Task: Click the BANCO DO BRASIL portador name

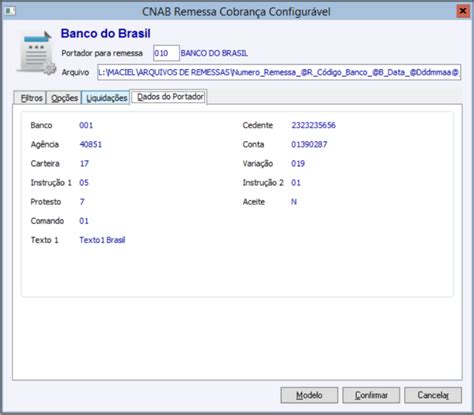Action: pyautogui.click(x=214, y=53)
